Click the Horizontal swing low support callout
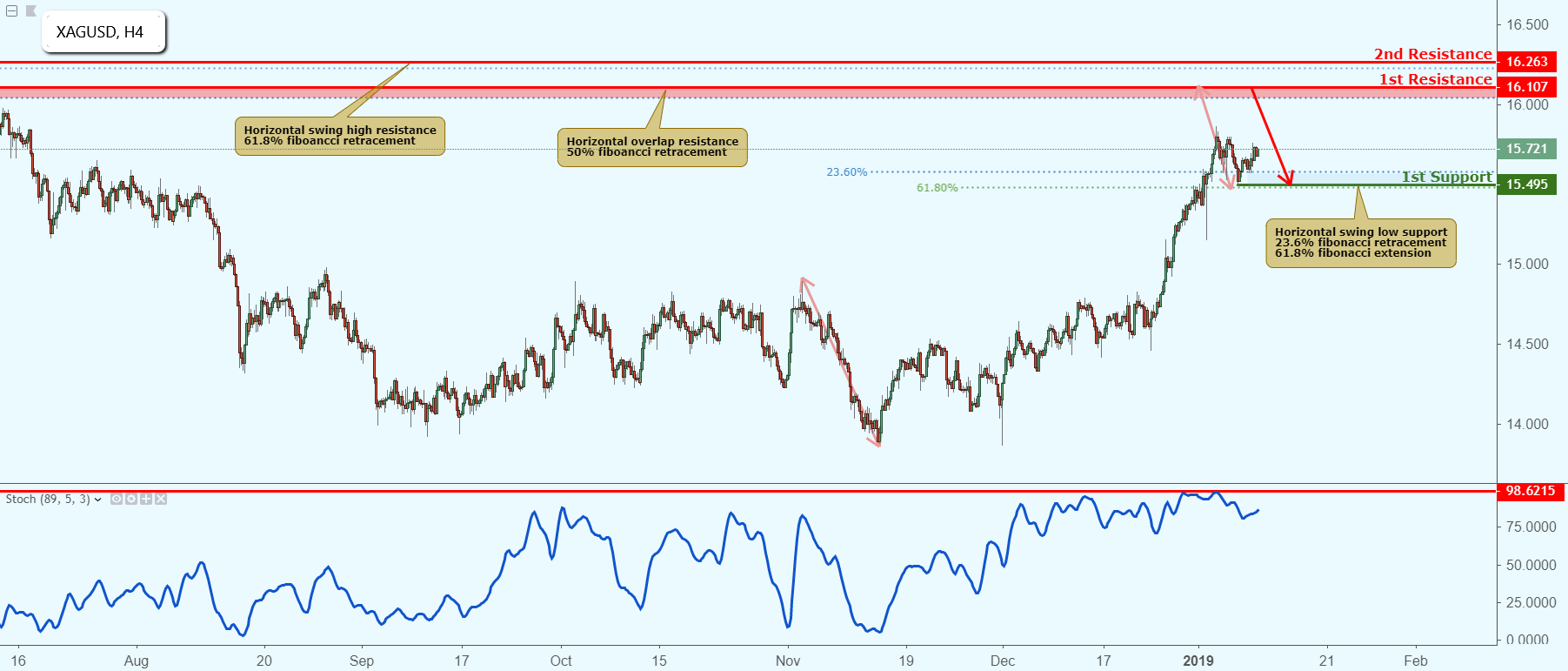This screenshot has width=1568, height=671. (x=1361, y=243)
